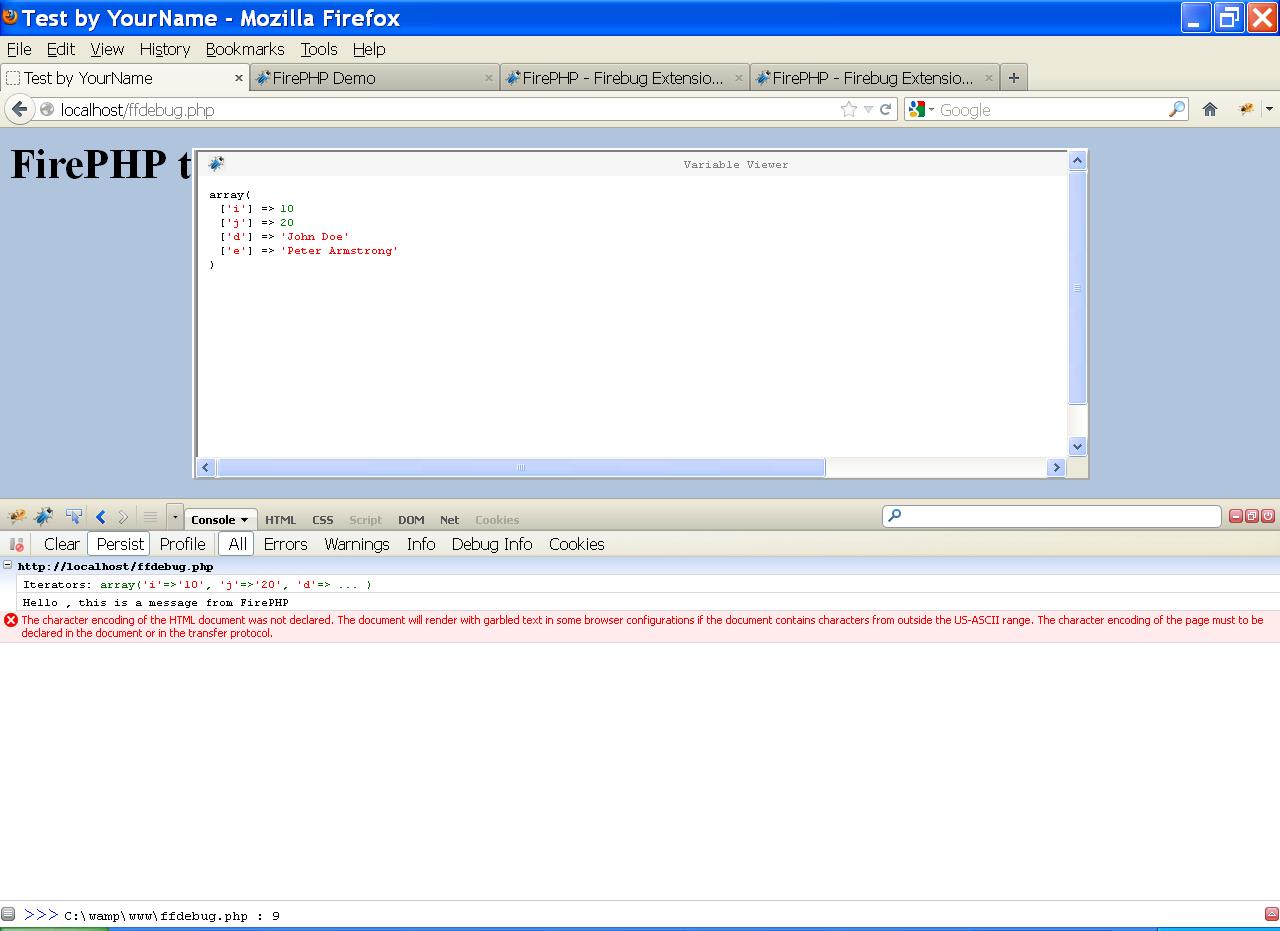
Task: Click the FirePHP icon in Variable Viewer header
Action: tap(216, 164)
